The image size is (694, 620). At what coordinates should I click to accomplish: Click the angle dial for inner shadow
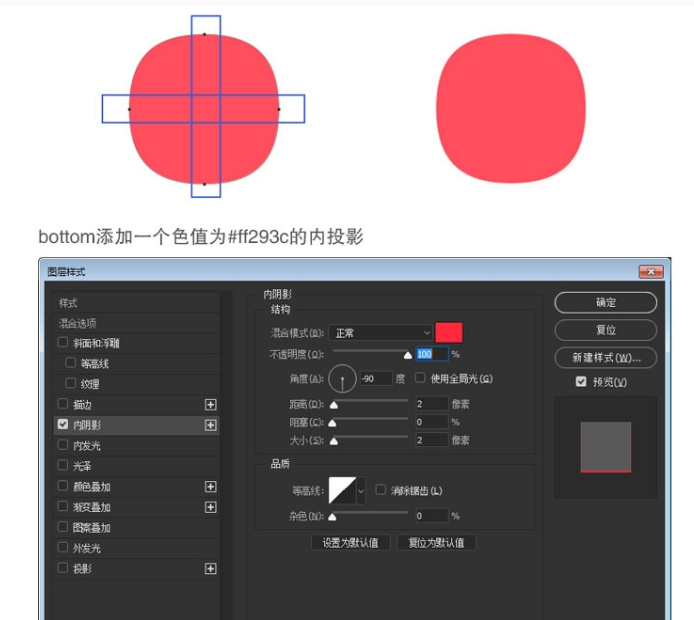(x=343, y=379)
